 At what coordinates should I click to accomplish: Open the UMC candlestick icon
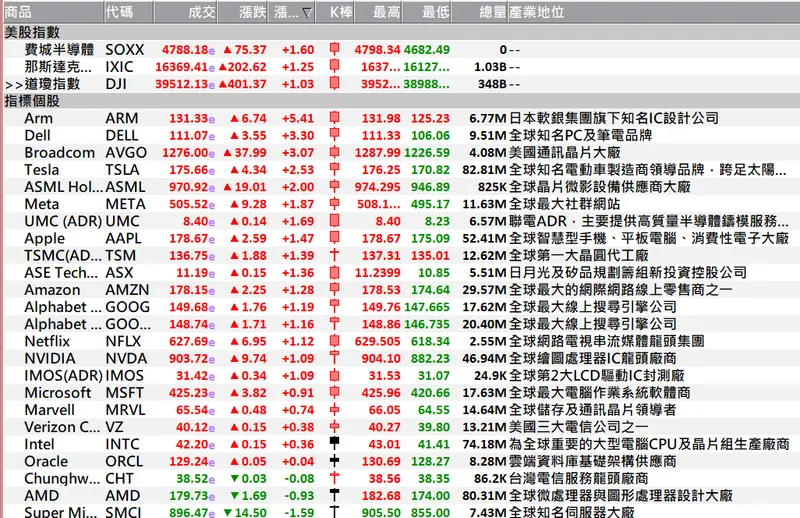click(334, 220)
